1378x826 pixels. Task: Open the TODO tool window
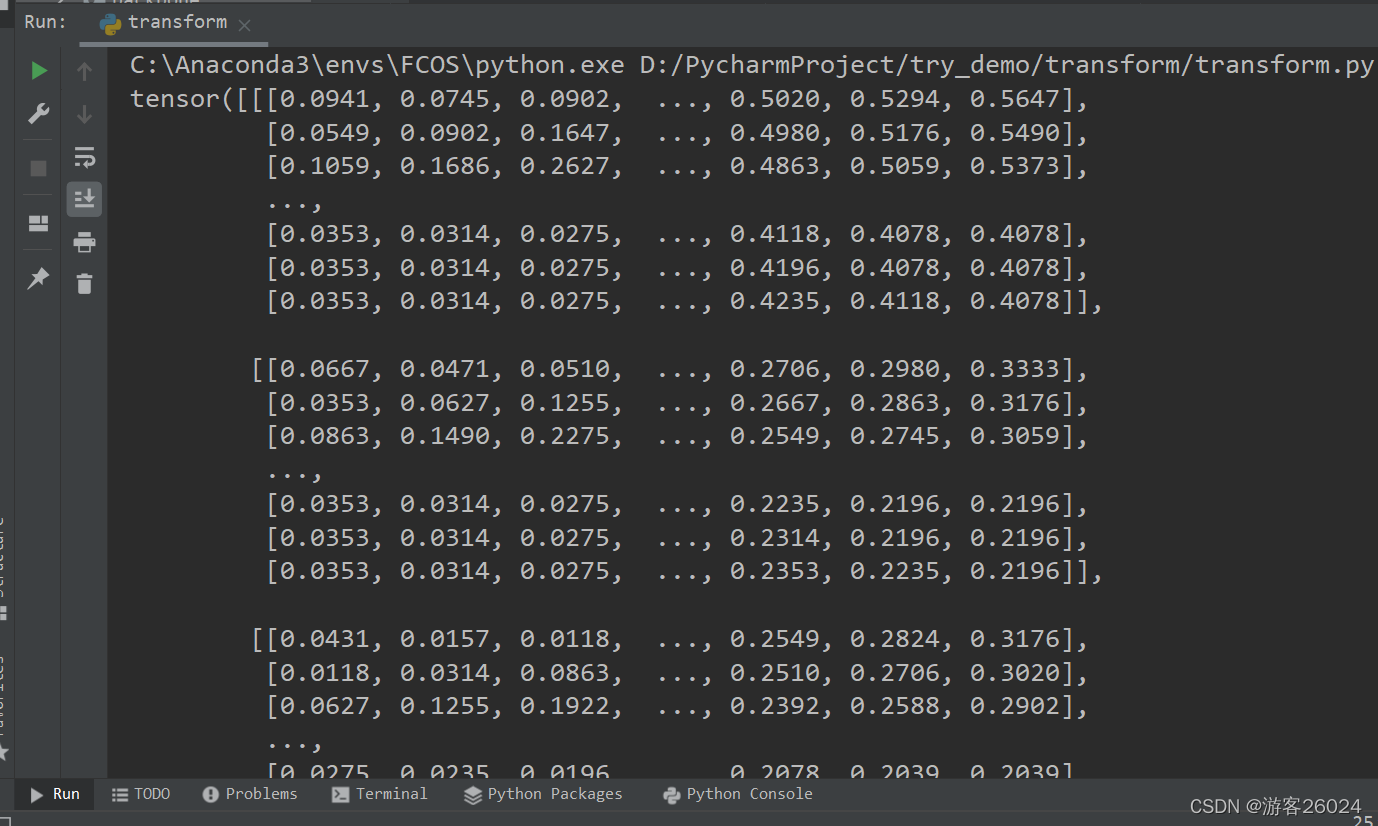(141, 794)
